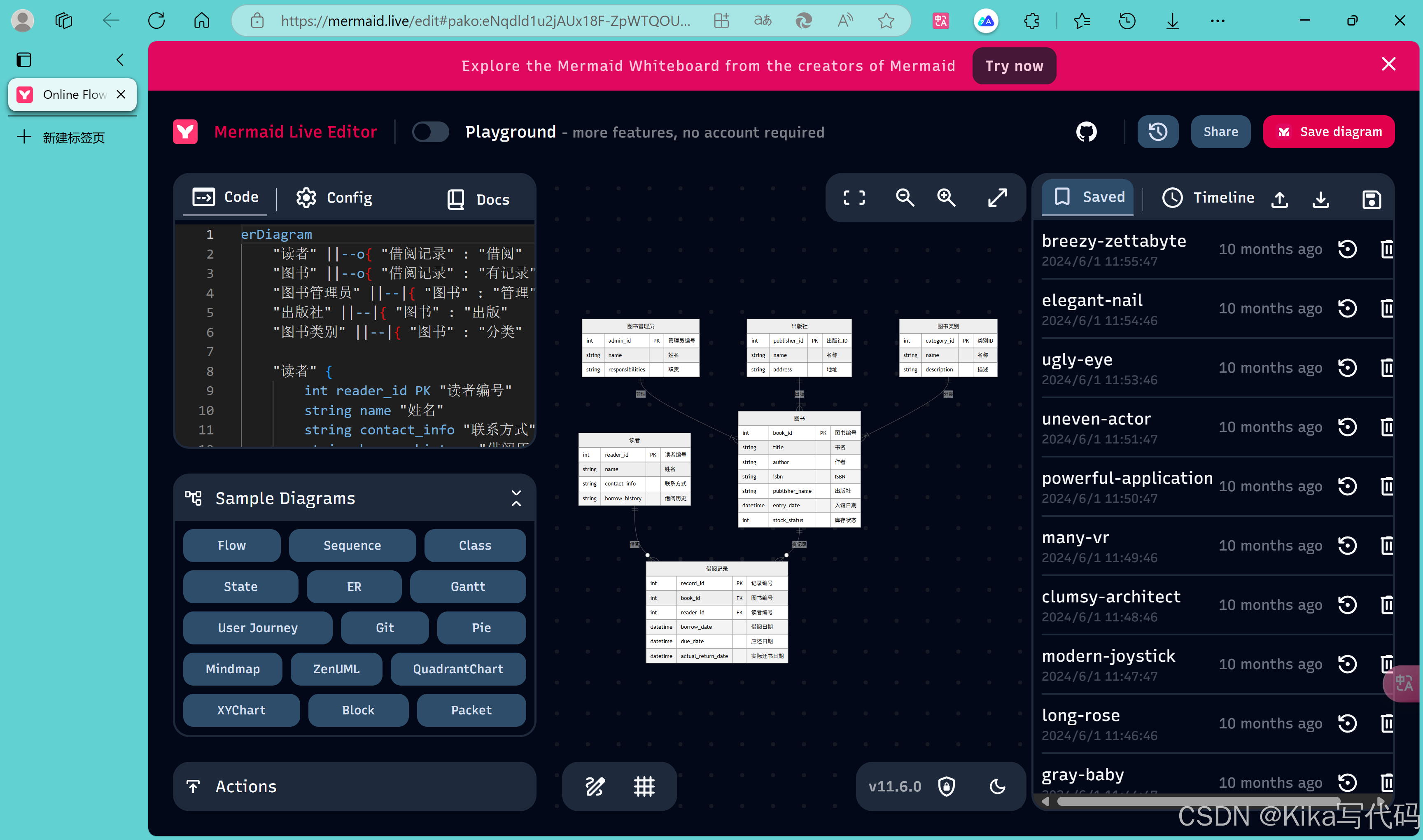This screenshot has width=1423, height=840.
Task: Collapse the Sample Diagrams panel
Action: (x=516, y=498)
